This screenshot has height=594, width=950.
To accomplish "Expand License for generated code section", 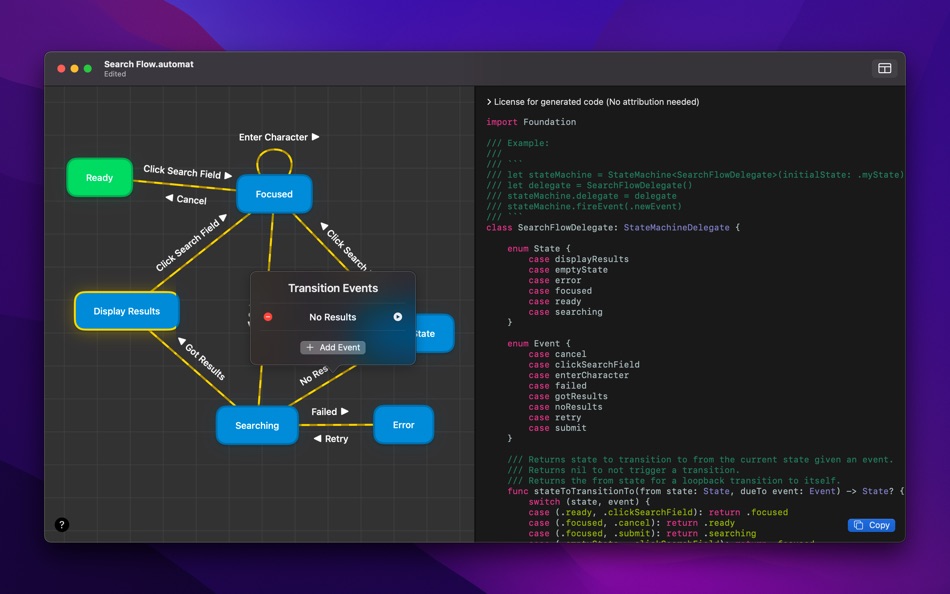I will (593, 102).
